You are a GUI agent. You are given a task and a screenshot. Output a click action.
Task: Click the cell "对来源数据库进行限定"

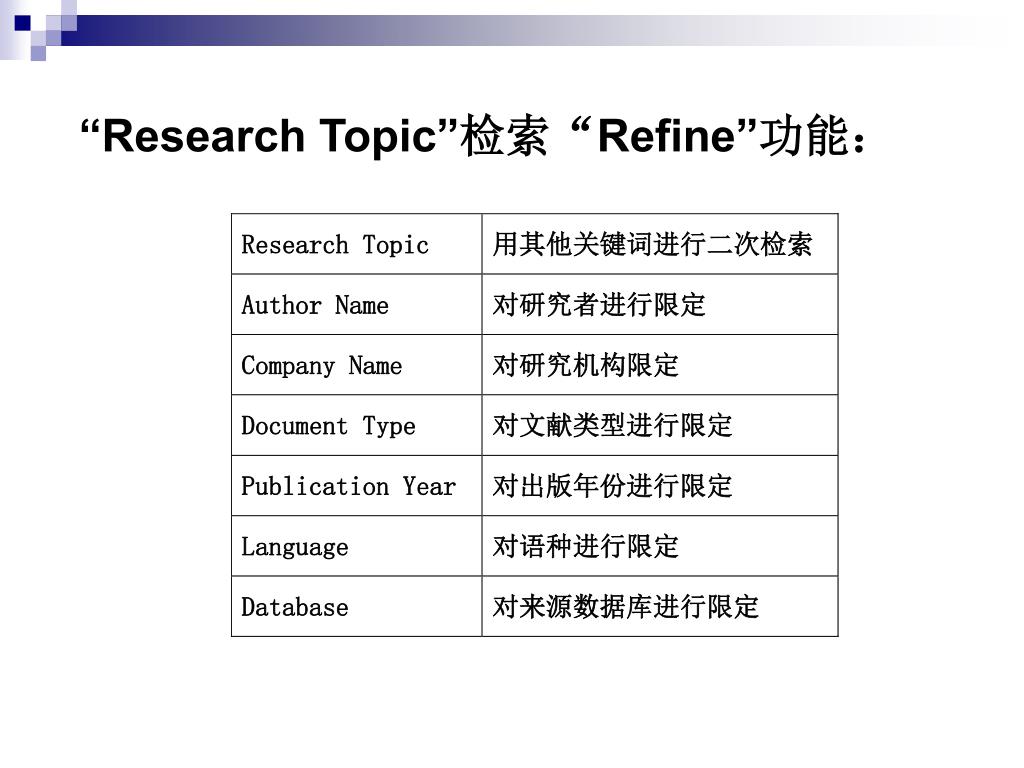pos(660,606)
